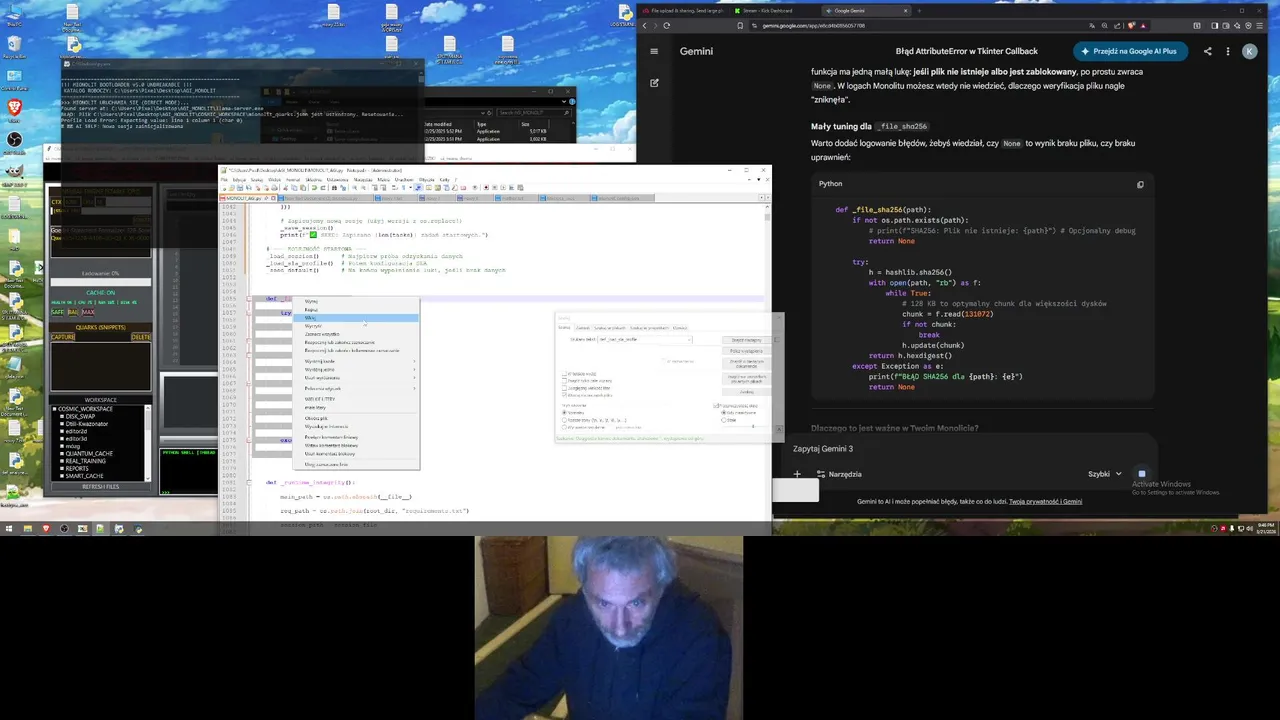The width and height of the screenshot is (1280, 720).
Task: Choose Wklej in the context menu
Action: [x=356, y=318]
